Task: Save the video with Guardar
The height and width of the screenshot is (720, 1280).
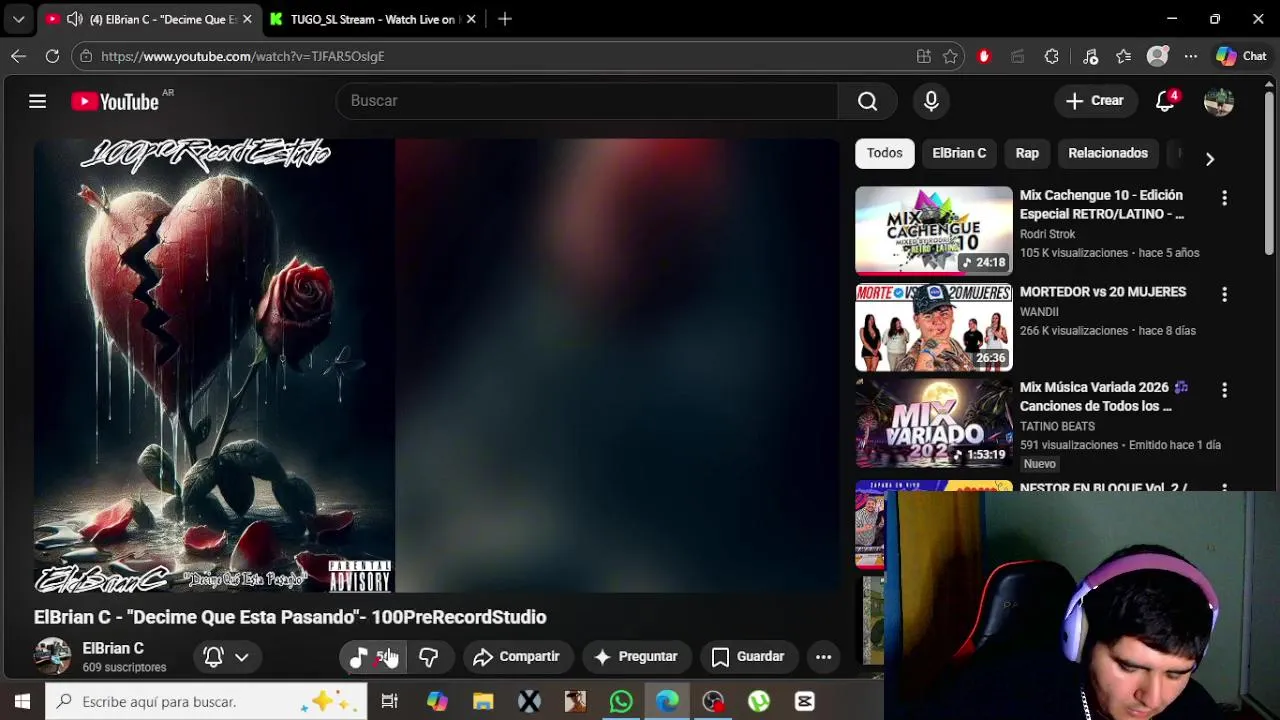Action: (x=748, y=657)
